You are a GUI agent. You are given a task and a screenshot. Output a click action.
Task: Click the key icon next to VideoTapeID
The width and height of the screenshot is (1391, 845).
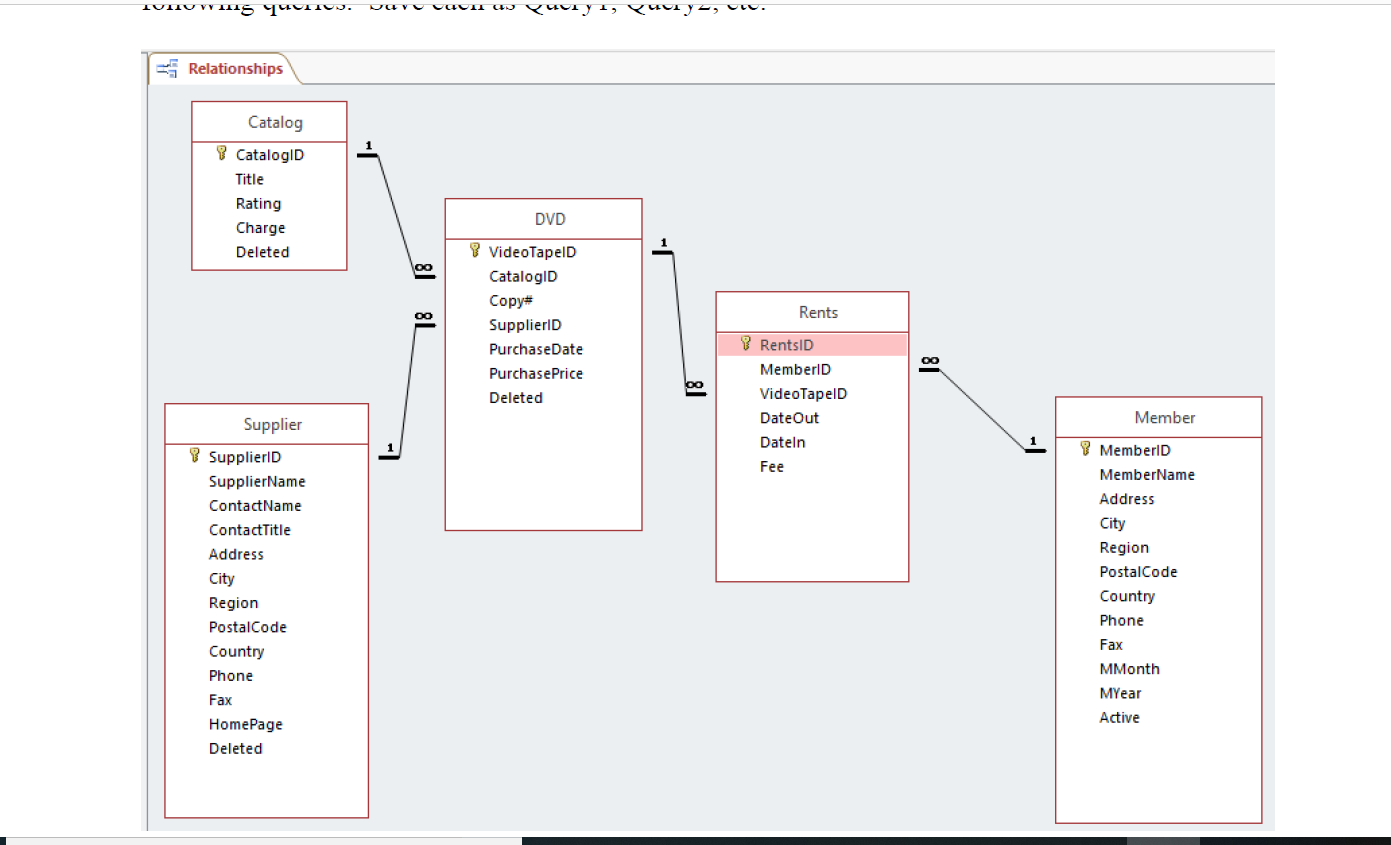click(476, 252)
